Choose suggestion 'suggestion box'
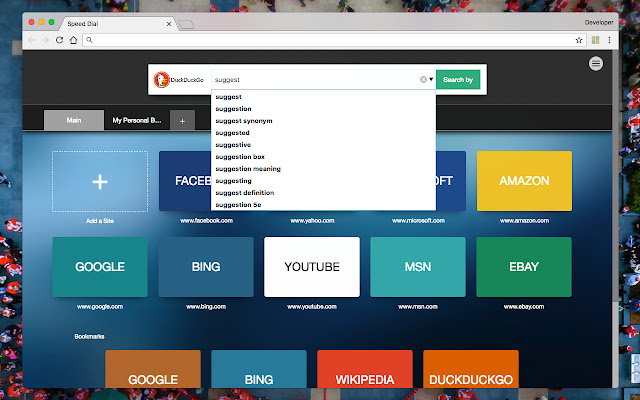This screenshot has height=400, width=640. tap(323, 157)
